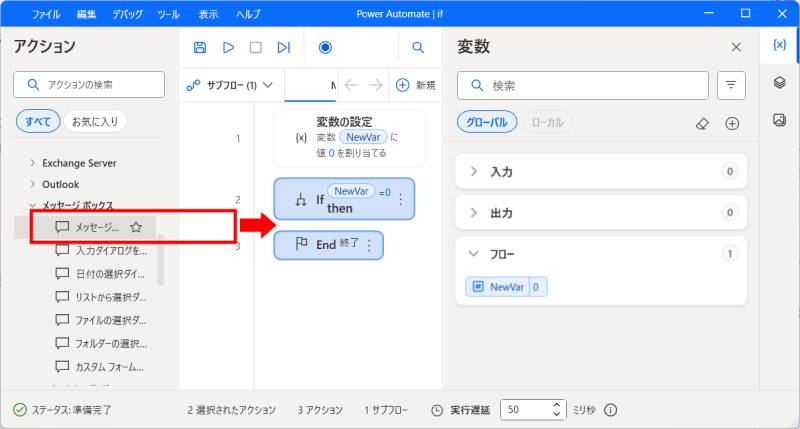Open the variables filter button

(x=731, y=85)
